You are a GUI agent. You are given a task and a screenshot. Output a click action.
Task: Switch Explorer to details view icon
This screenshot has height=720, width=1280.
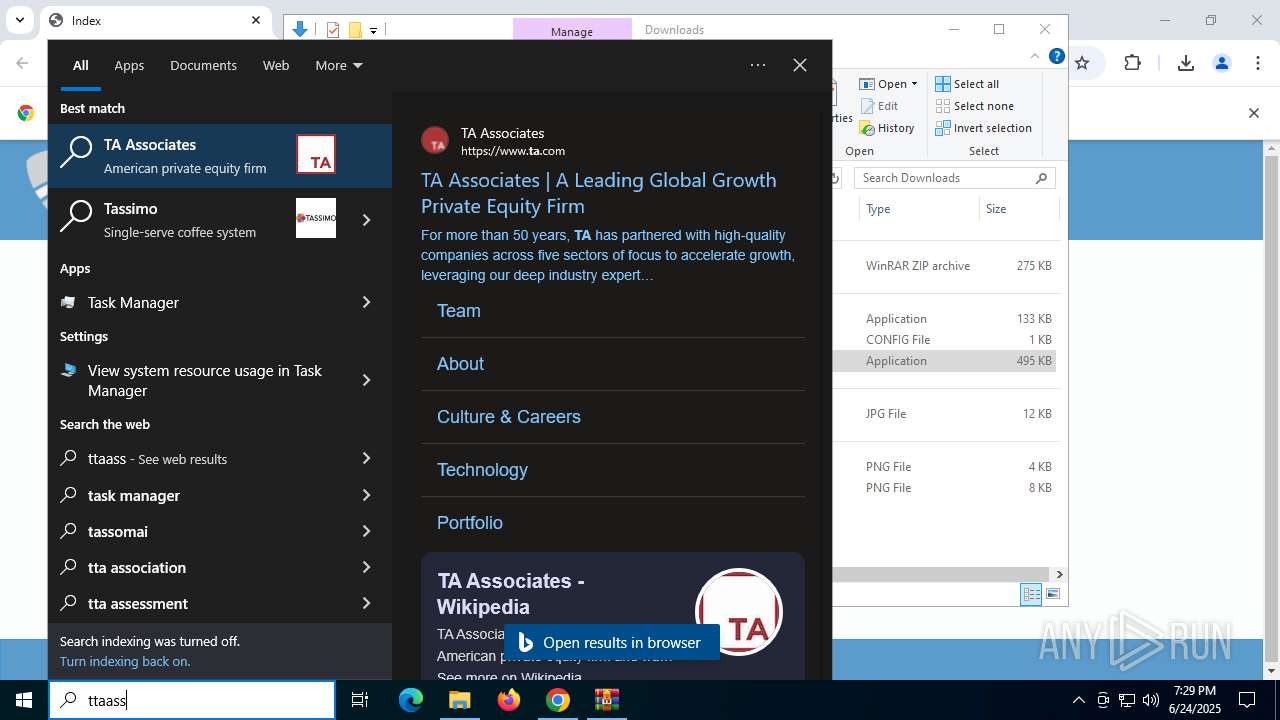[1031, 594]
